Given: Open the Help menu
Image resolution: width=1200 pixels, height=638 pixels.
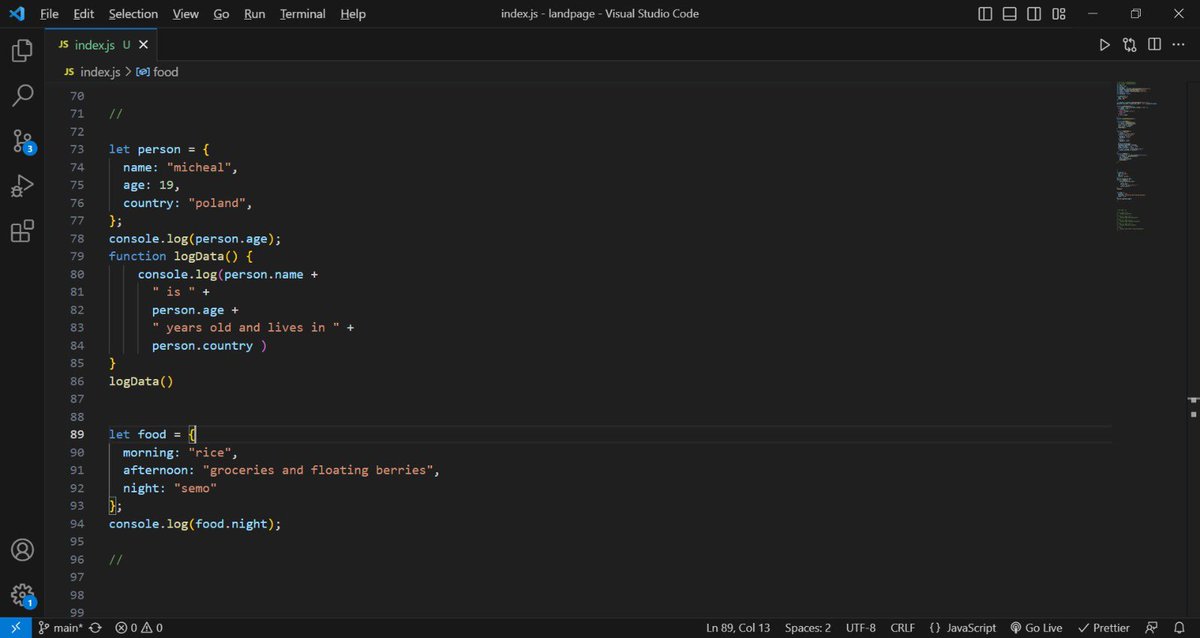Looking at the screenshot, I should tap(352, 14).
